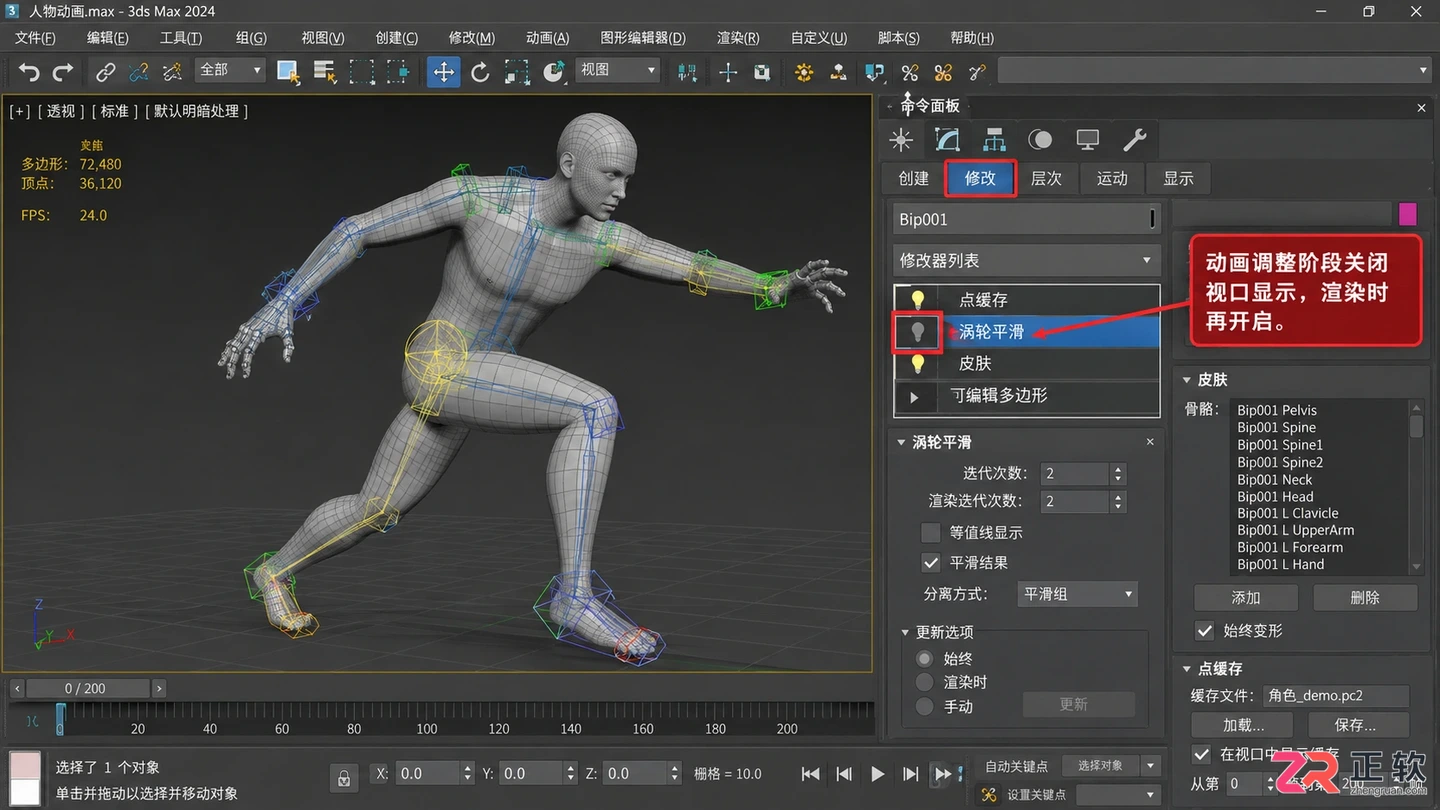1440x810 pixels.
Task: Select the 渲染时 update radio button
Action: (925, 682)
